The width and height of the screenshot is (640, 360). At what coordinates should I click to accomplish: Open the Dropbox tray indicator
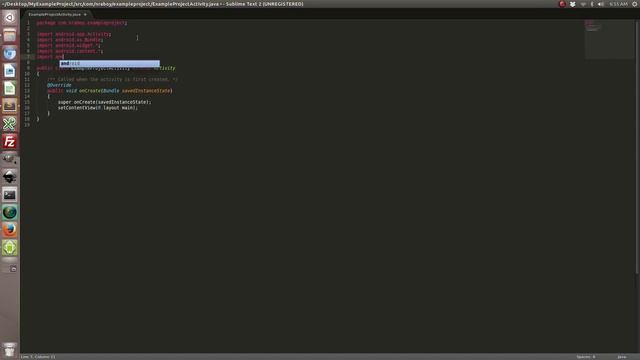[572, 4]
